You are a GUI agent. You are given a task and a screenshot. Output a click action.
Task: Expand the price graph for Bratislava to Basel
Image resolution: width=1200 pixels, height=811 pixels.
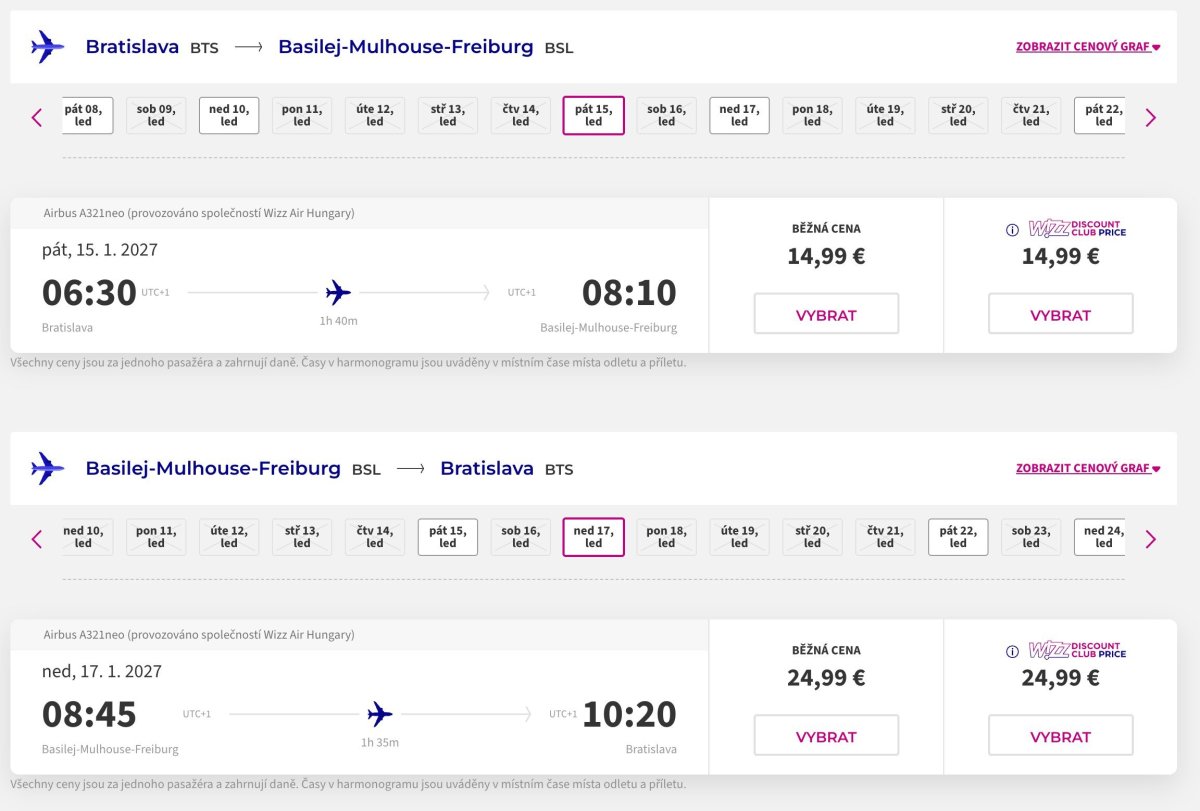pyautogui.click(x=1088, y=47)
